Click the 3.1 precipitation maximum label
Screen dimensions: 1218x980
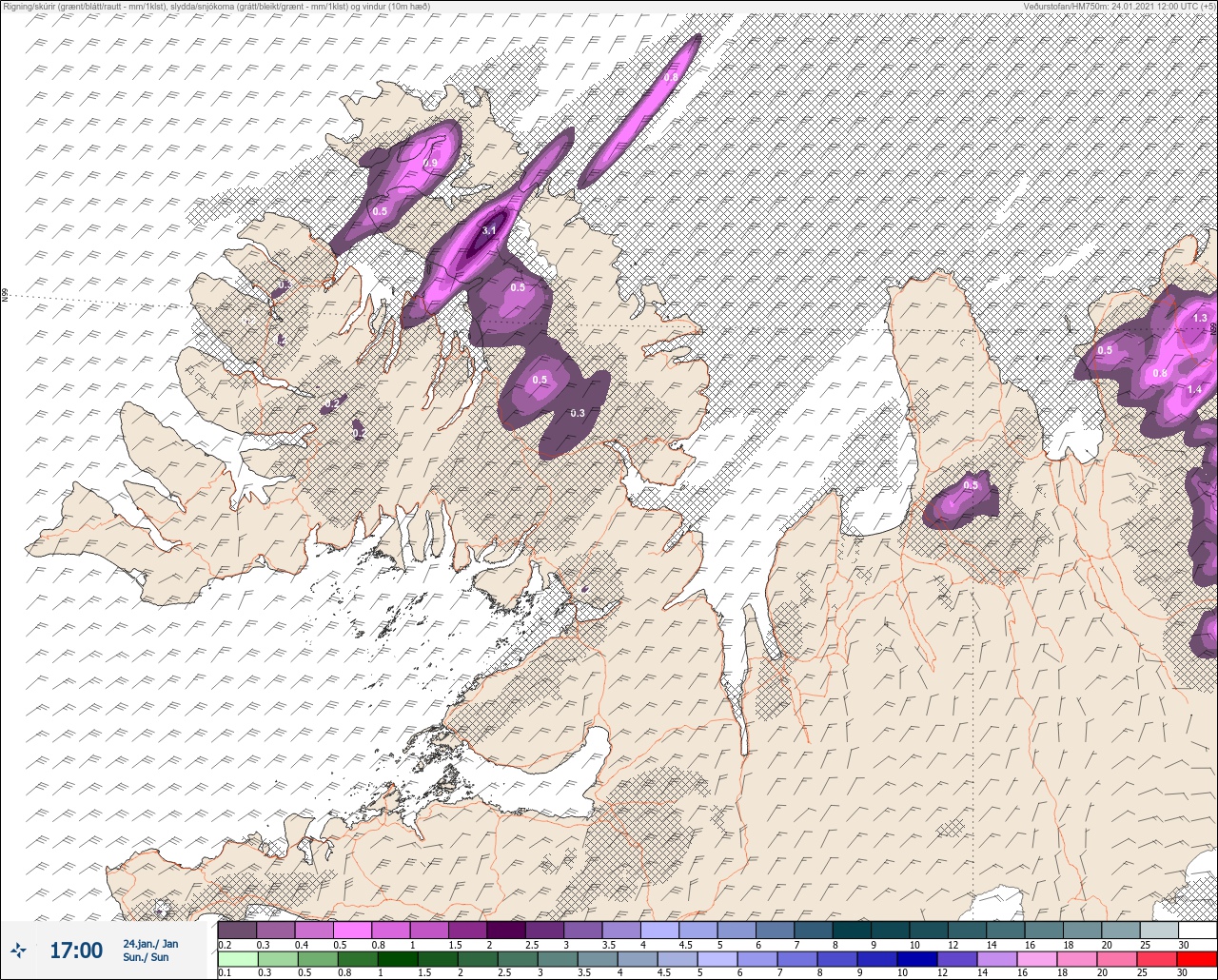tap(489, 230)
